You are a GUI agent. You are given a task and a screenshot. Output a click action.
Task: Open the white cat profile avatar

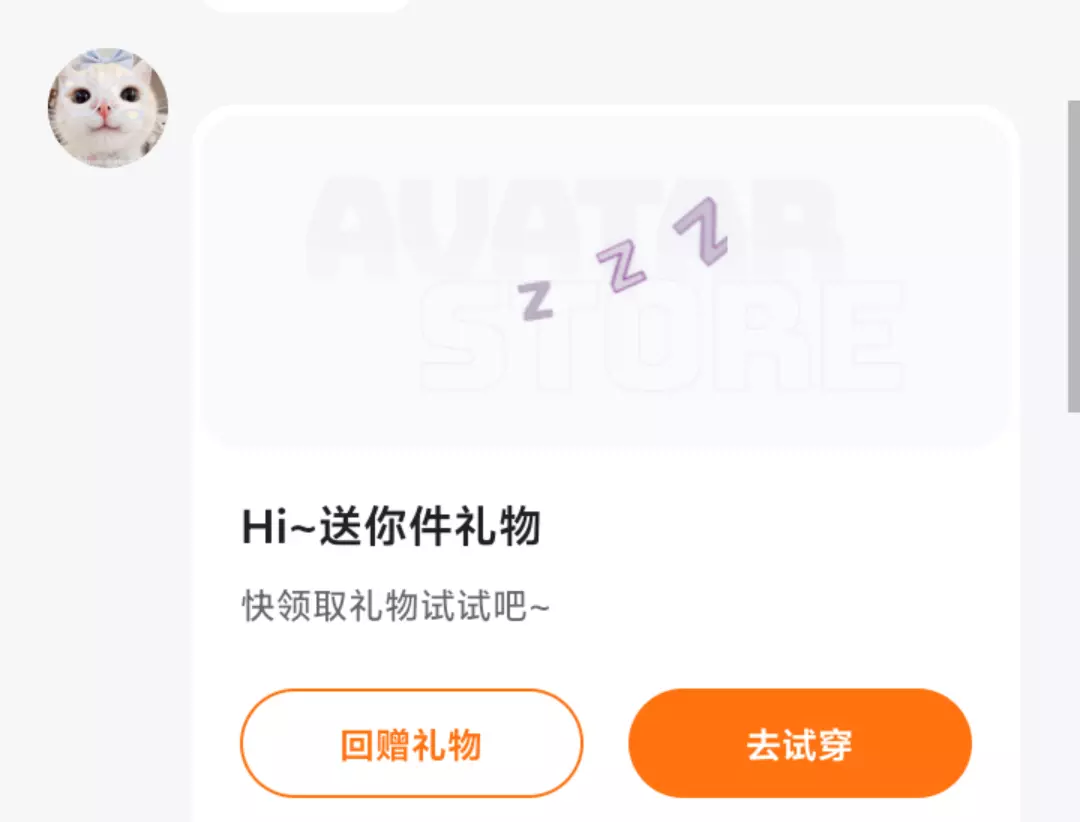pyautogui.click(x=107, y=107)
